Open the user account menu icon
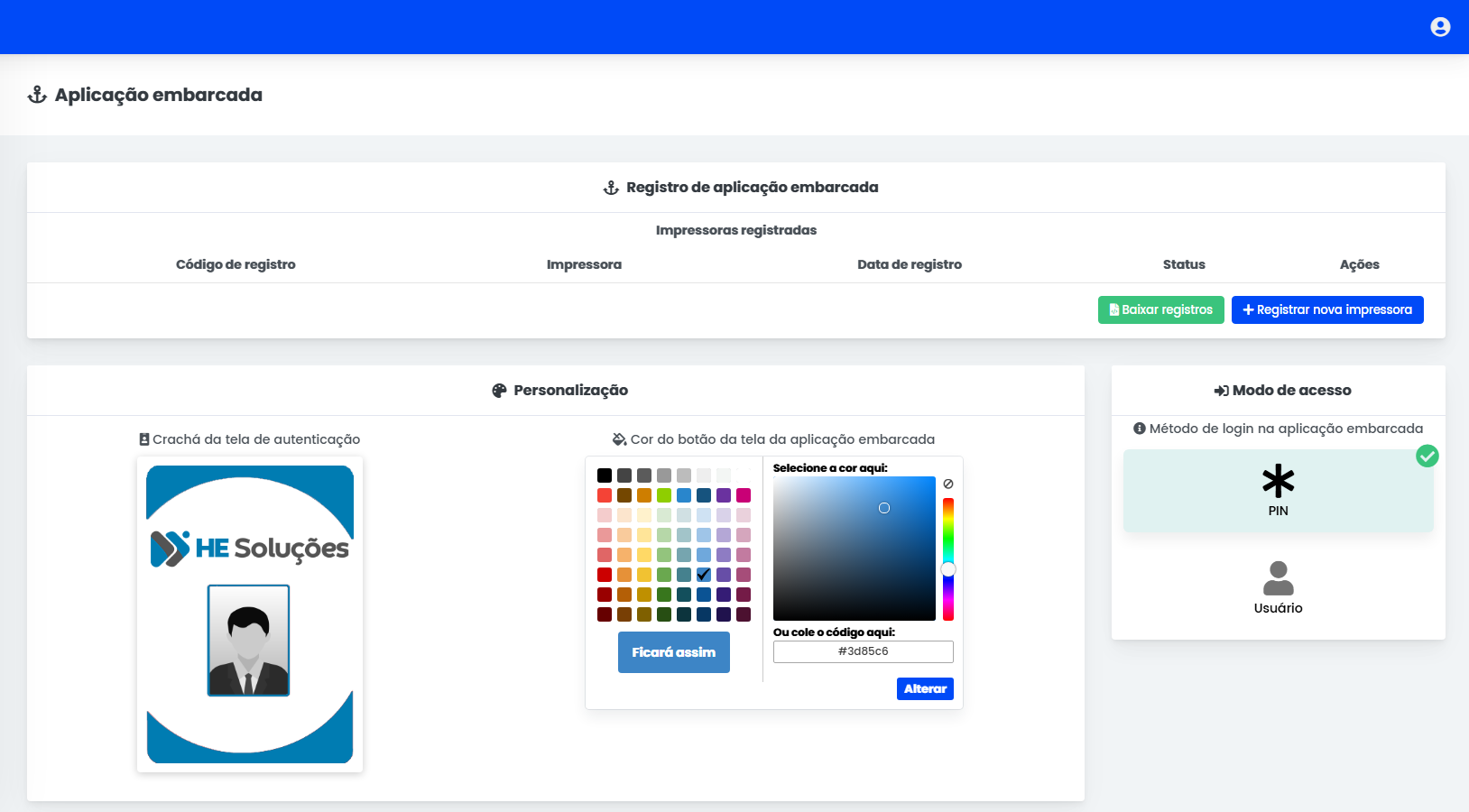Image resolution: width=1469 pixels, height=812 pixels. [1440, 27]
